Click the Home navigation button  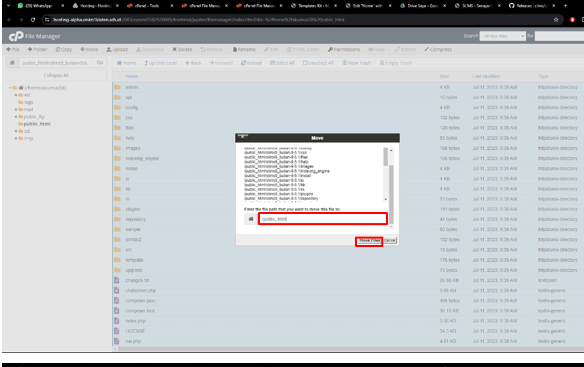pos(127,63)
